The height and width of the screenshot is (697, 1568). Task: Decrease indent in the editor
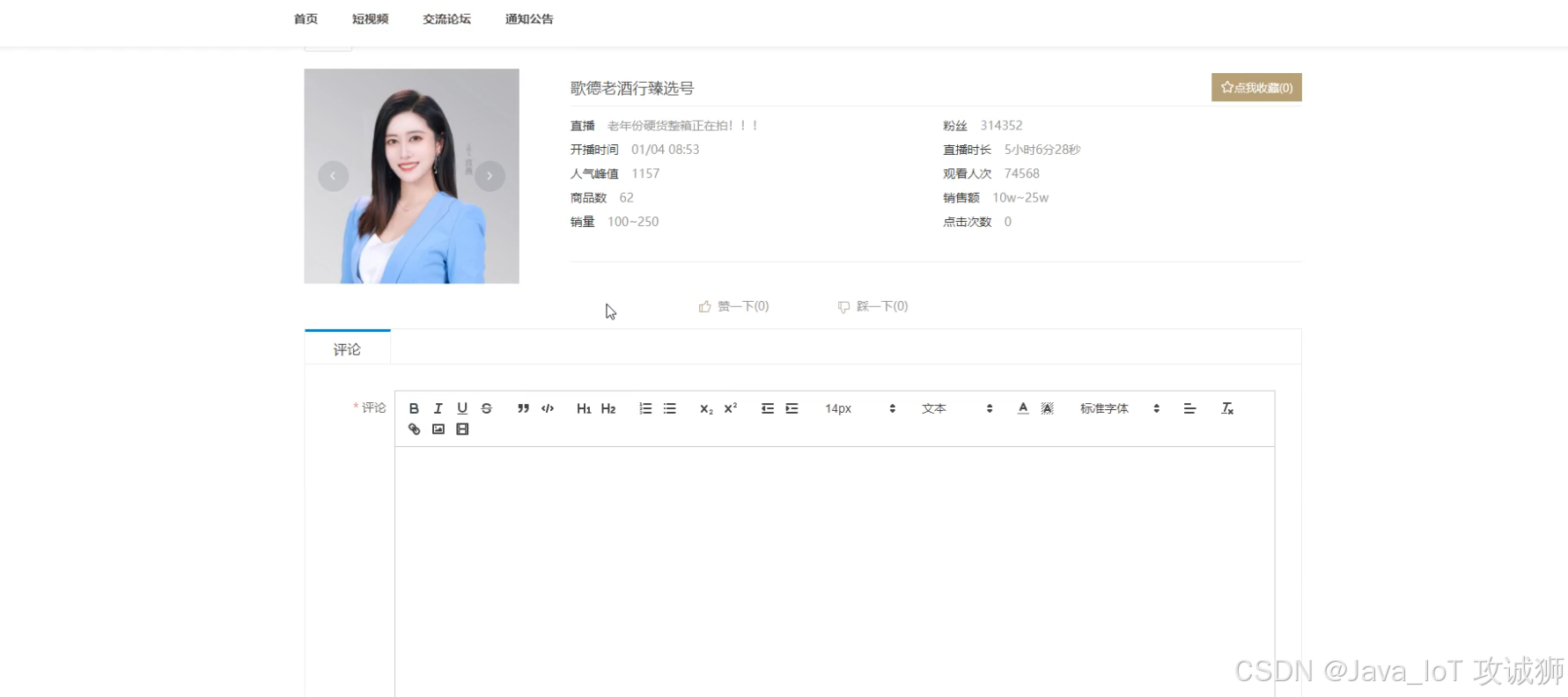[x=768, y=408]
